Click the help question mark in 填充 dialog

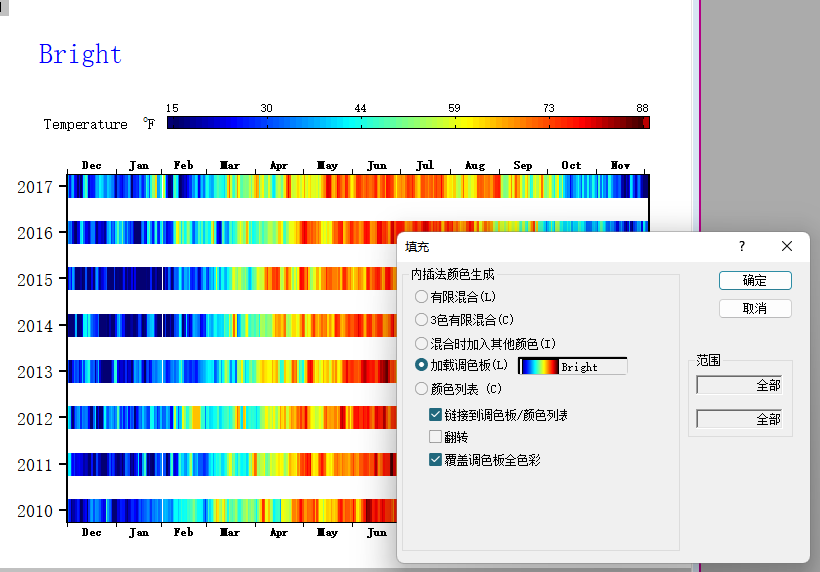pyautogui.click(x=741, y=246)
